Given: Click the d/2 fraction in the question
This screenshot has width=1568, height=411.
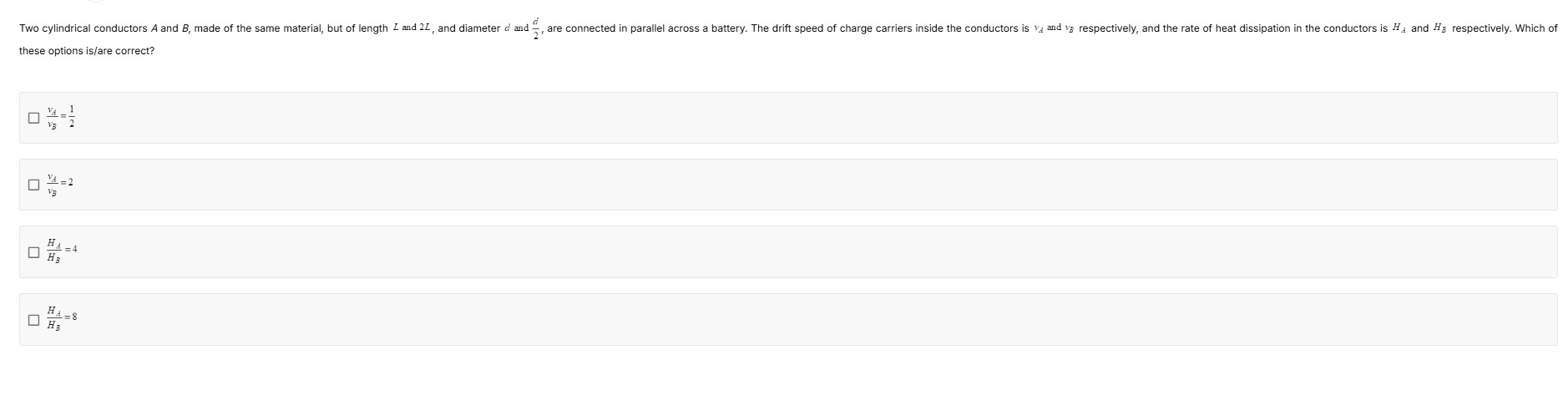Looking at the screenshot, I should tap(537, 28).
